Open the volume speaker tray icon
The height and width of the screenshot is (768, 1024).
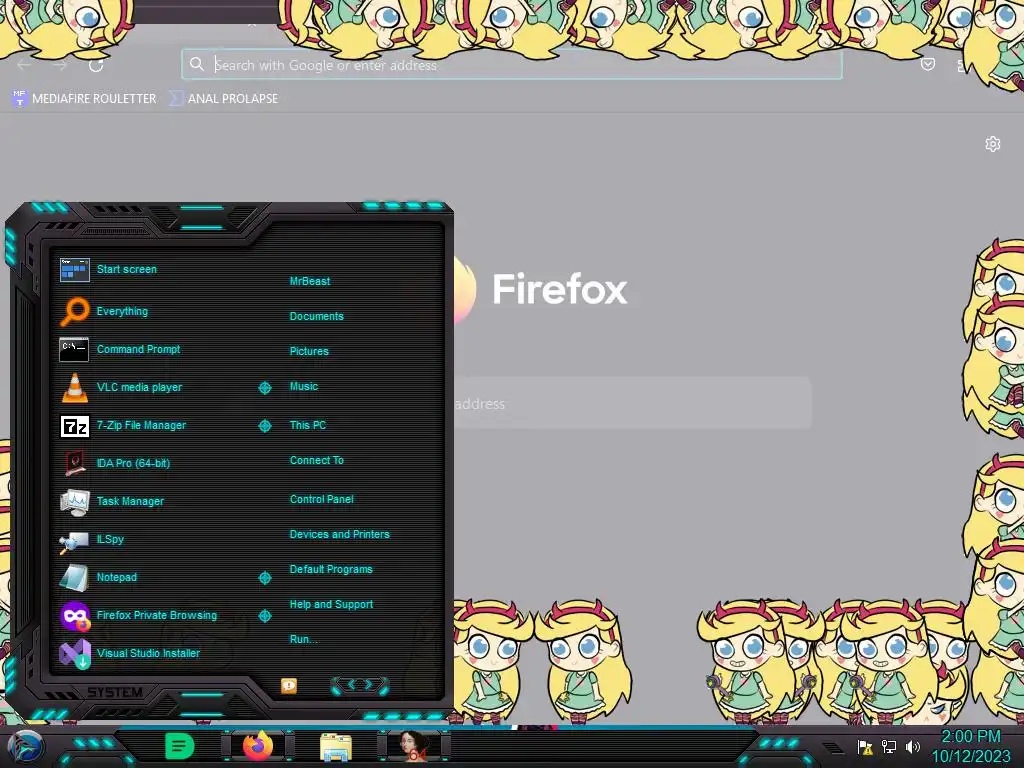pyautogui.click(x=912, y=746)
